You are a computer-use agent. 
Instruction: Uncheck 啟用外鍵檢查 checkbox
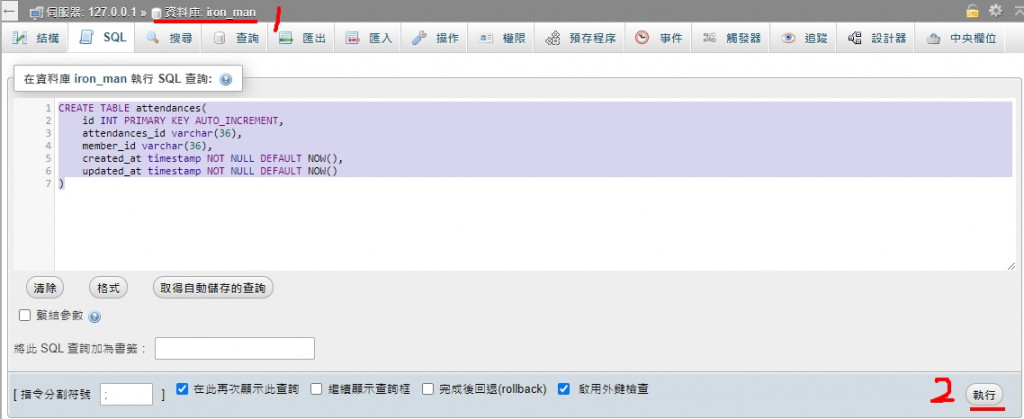pos(564,389)
